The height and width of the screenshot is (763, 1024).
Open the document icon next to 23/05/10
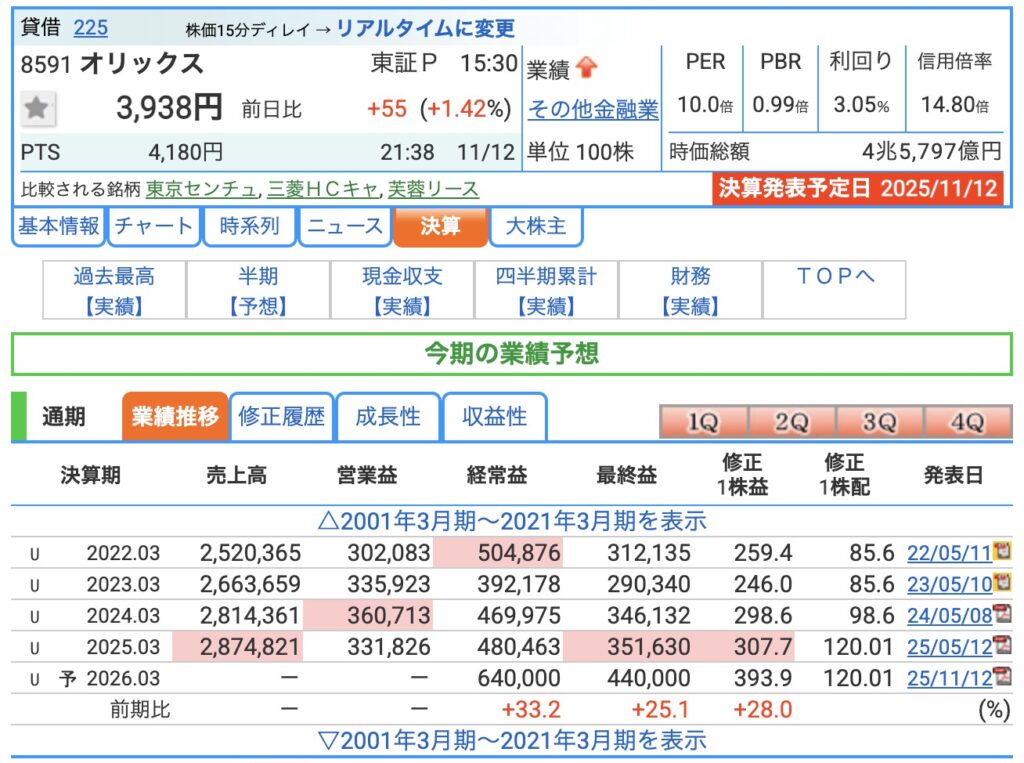pyautogui.click(x=1002, y=583)
